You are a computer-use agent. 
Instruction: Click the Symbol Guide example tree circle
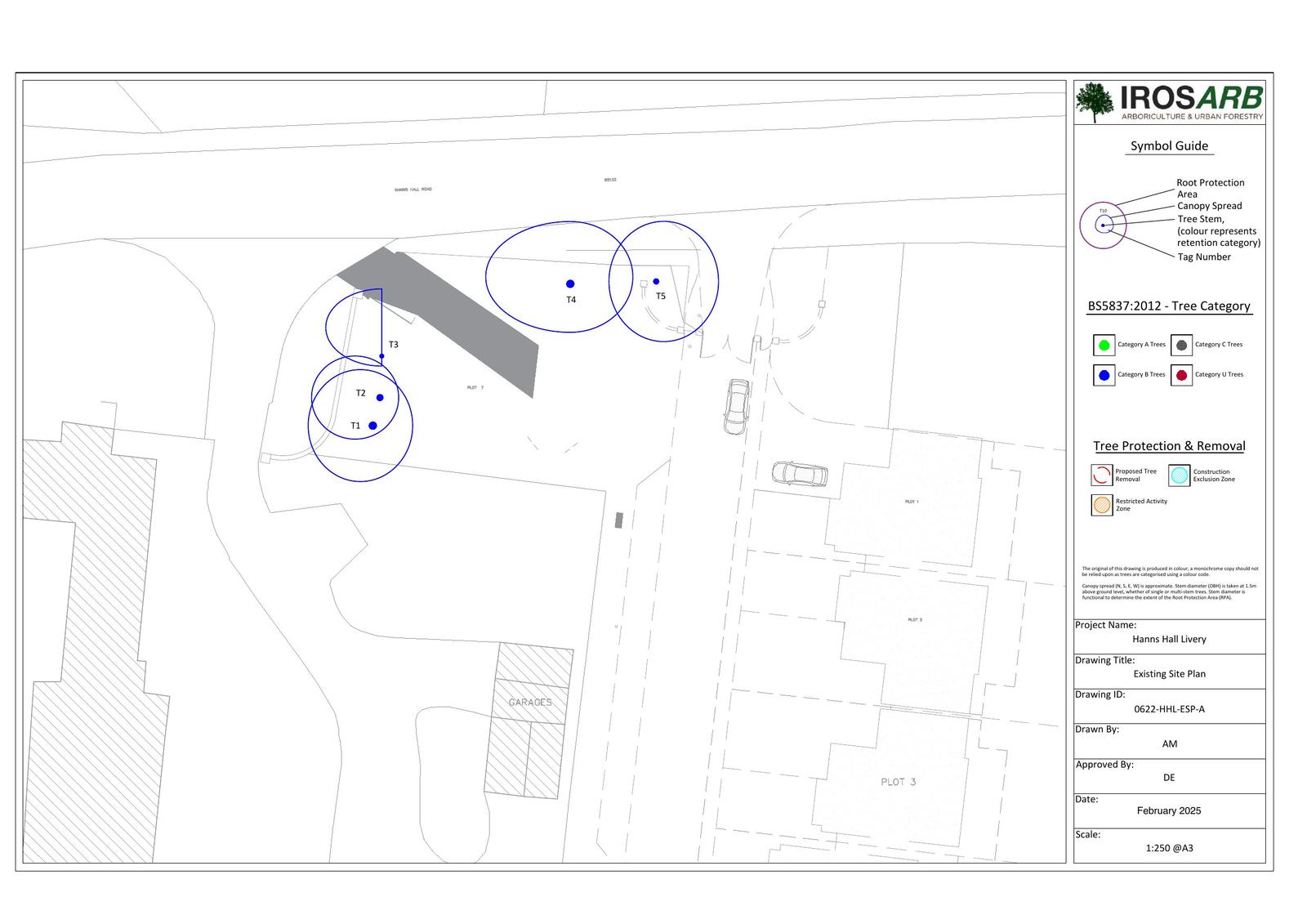[1103, 225]
